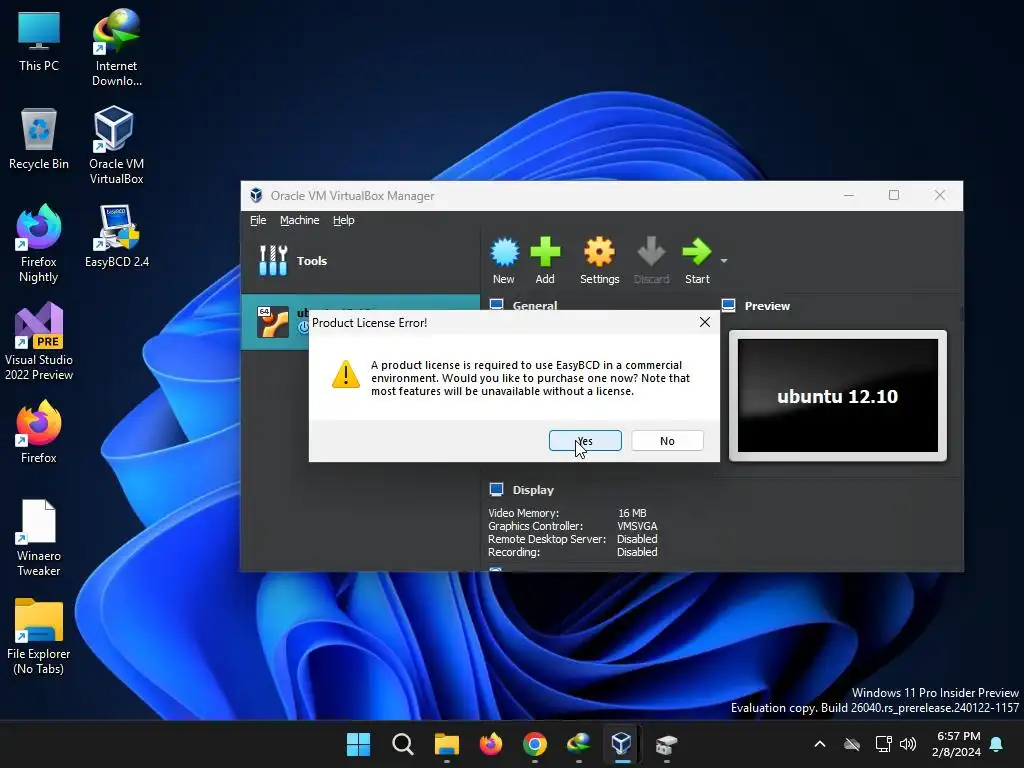1024x768 pixels.
Task: Click the VMSVGA graphics controller value
Action: click(637, 526)
